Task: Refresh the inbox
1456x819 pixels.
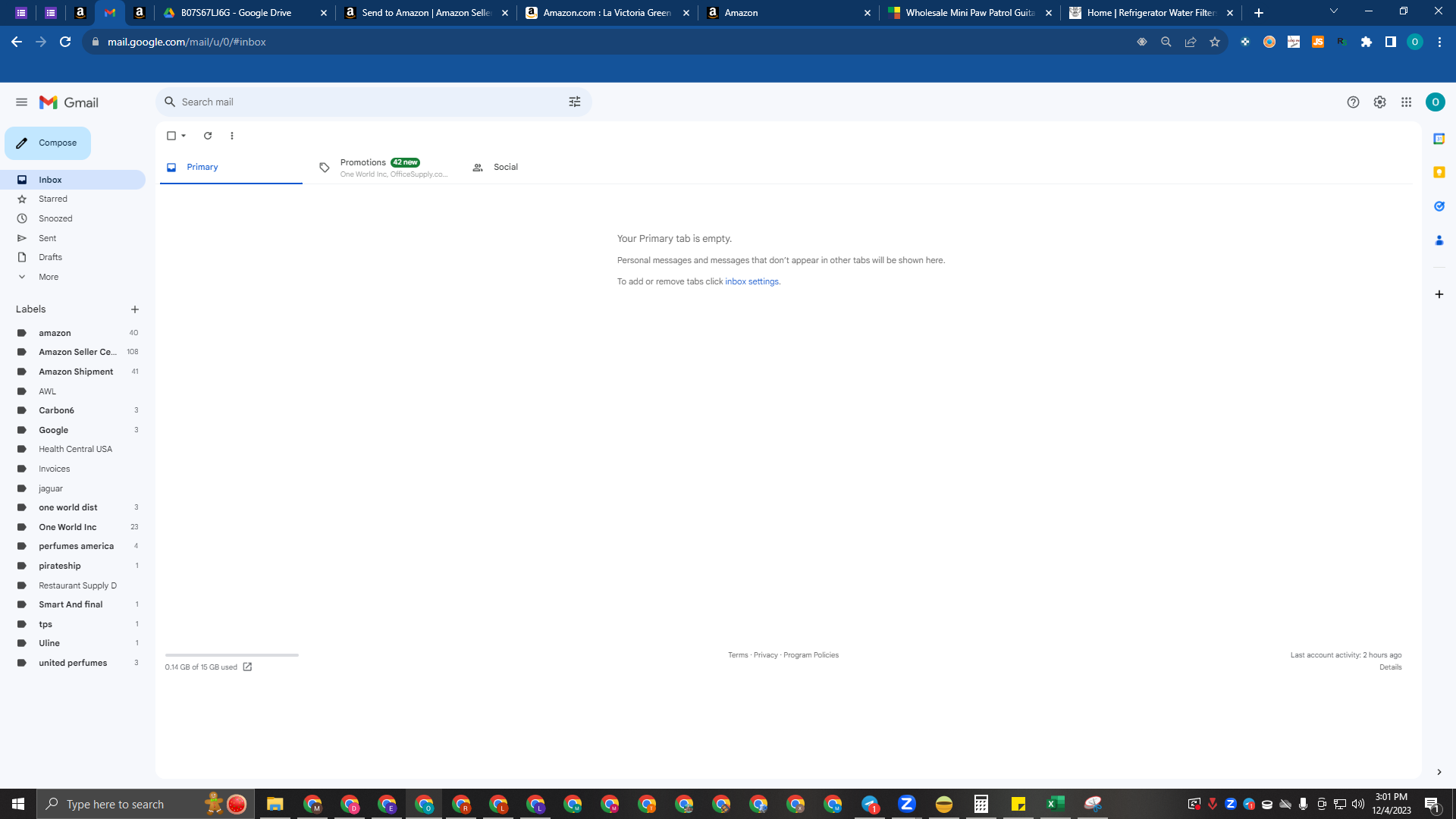Action: [x=208, y=136]
